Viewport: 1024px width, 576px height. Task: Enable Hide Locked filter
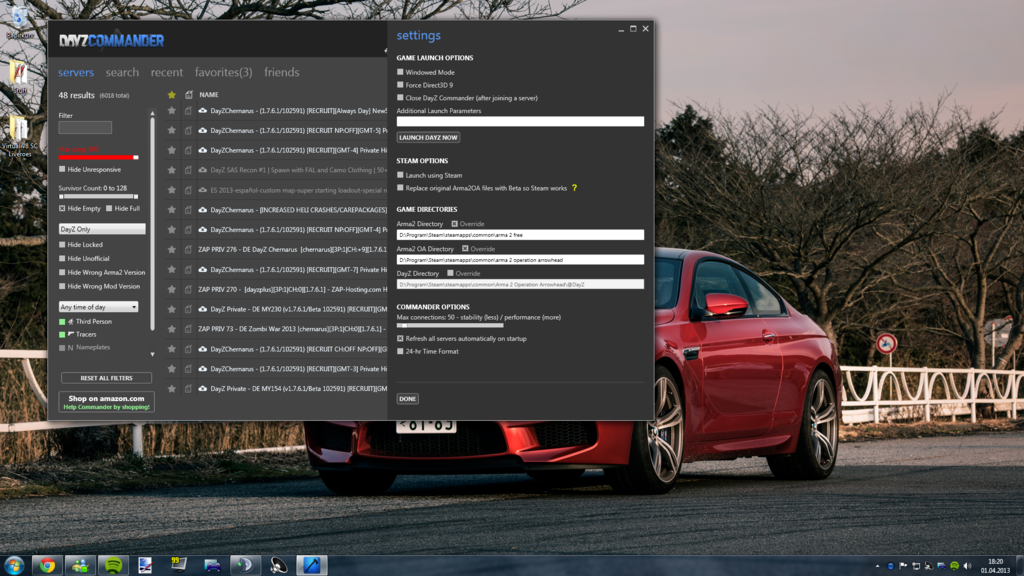pyautogui.click(x=62, y=244)
